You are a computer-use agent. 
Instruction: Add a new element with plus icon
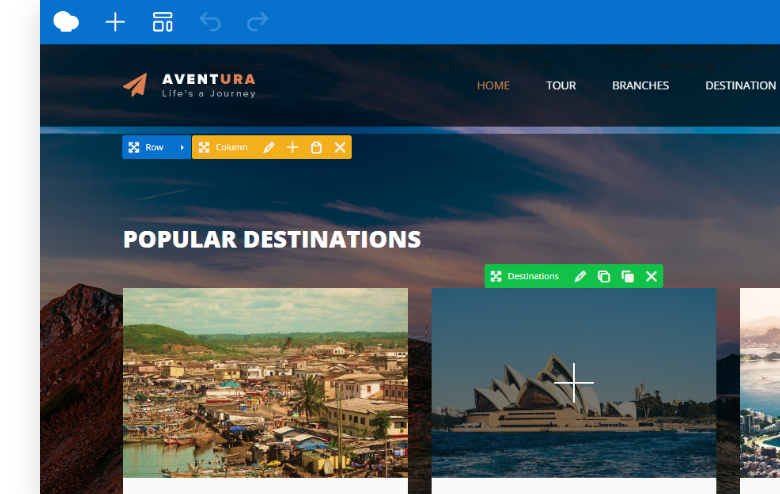(115, 22)
